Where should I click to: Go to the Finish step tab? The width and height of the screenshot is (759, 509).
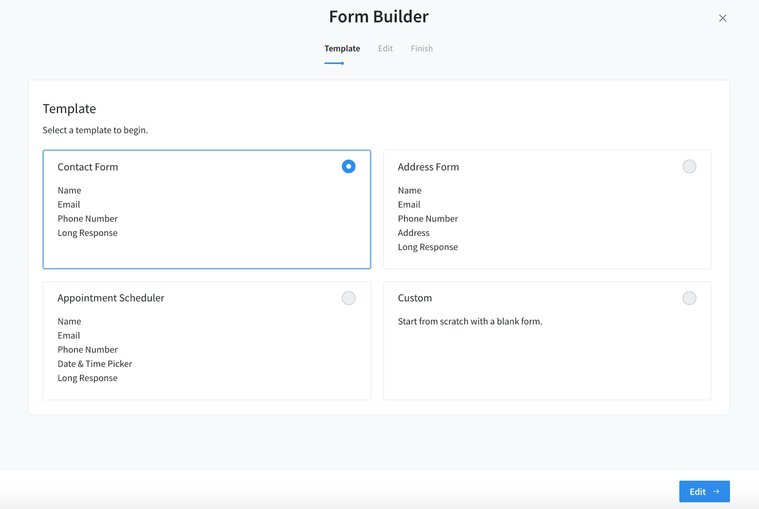(422, 48)
